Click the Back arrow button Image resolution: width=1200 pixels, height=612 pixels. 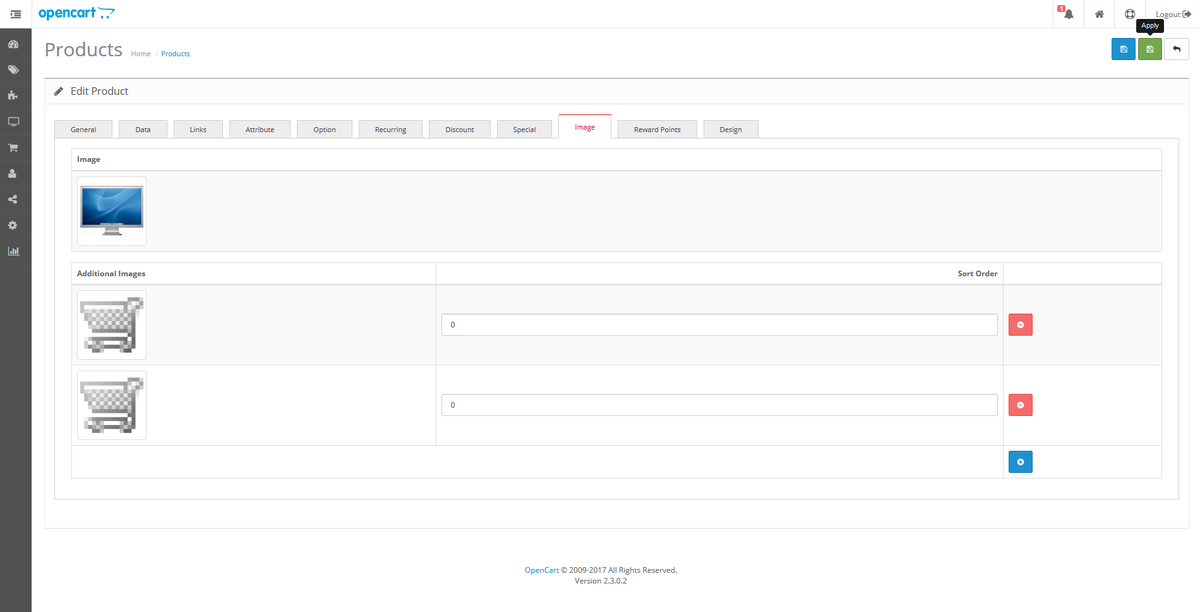pos(1176,49)
